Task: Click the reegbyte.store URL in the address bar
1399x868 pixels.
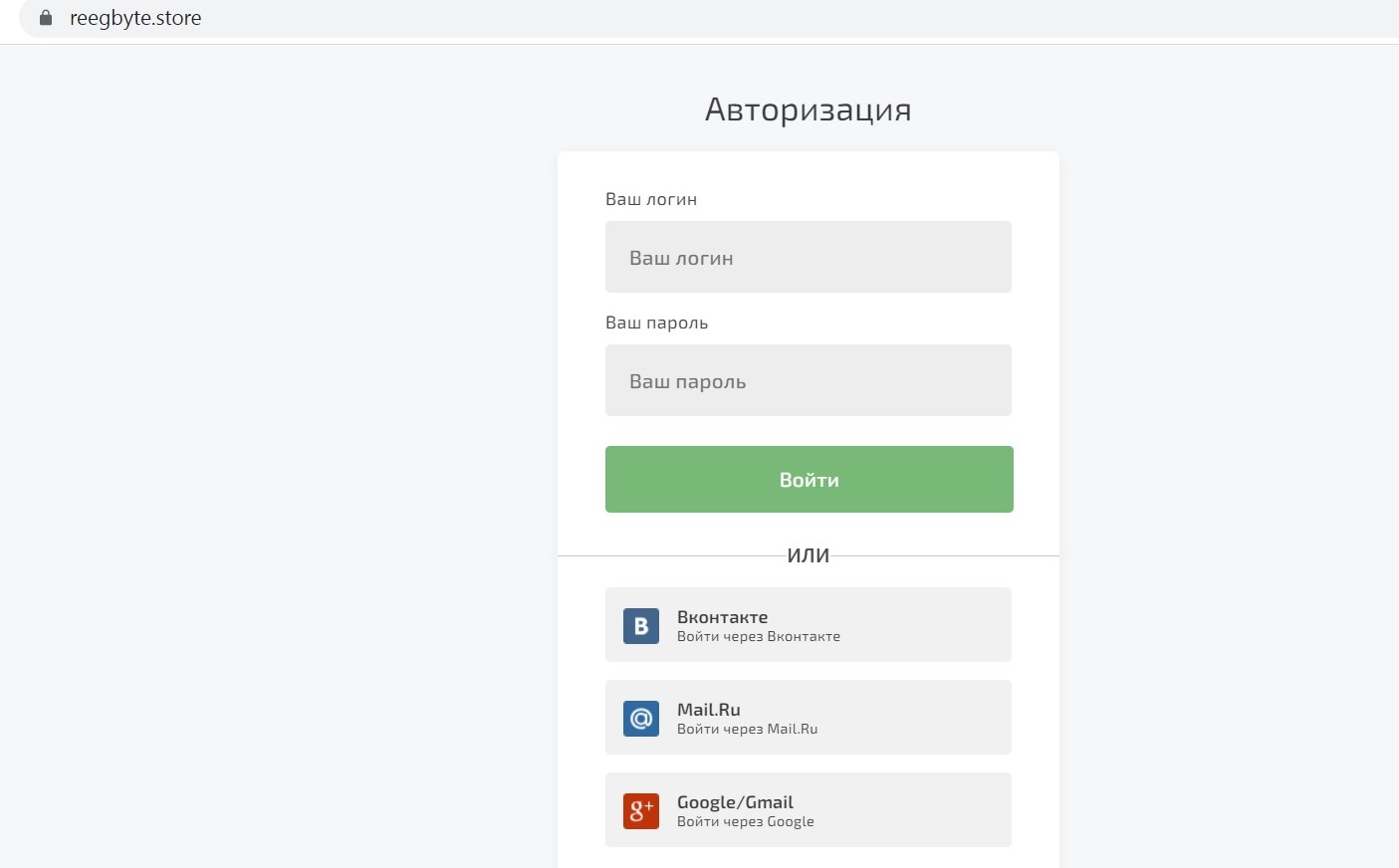Action: point(135,18)
